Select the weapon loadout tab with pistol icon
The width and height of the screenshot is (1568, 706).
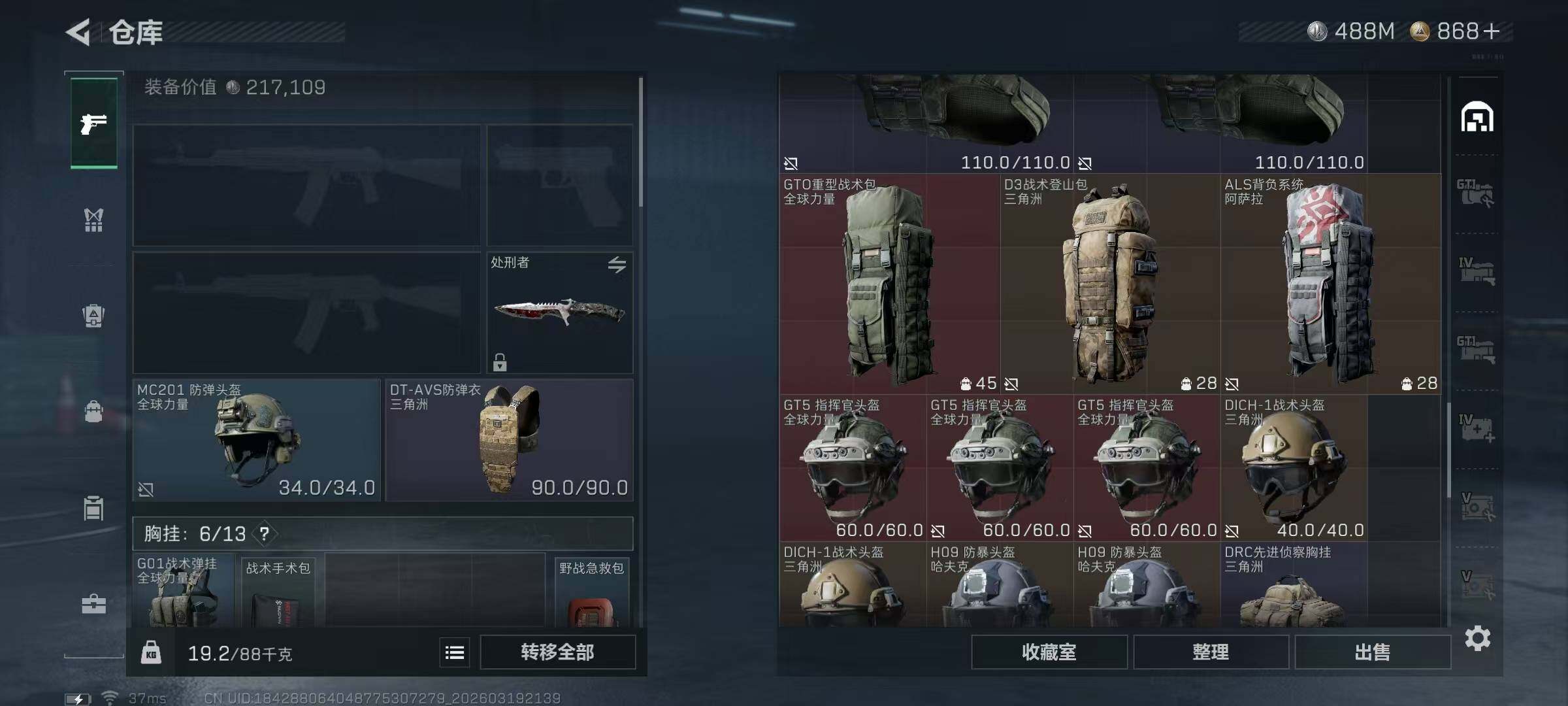click(x=94, y=123)
